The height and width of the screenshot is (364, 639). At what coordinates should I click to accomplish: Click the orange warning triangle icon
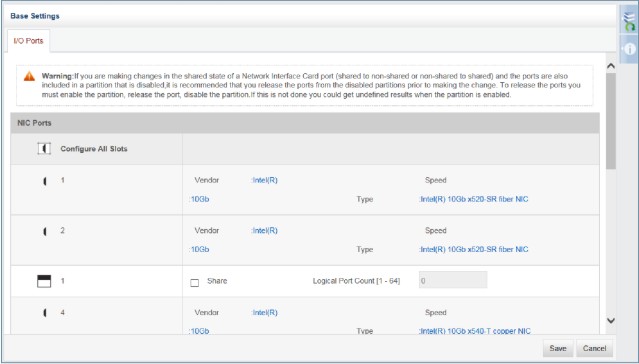29,76
